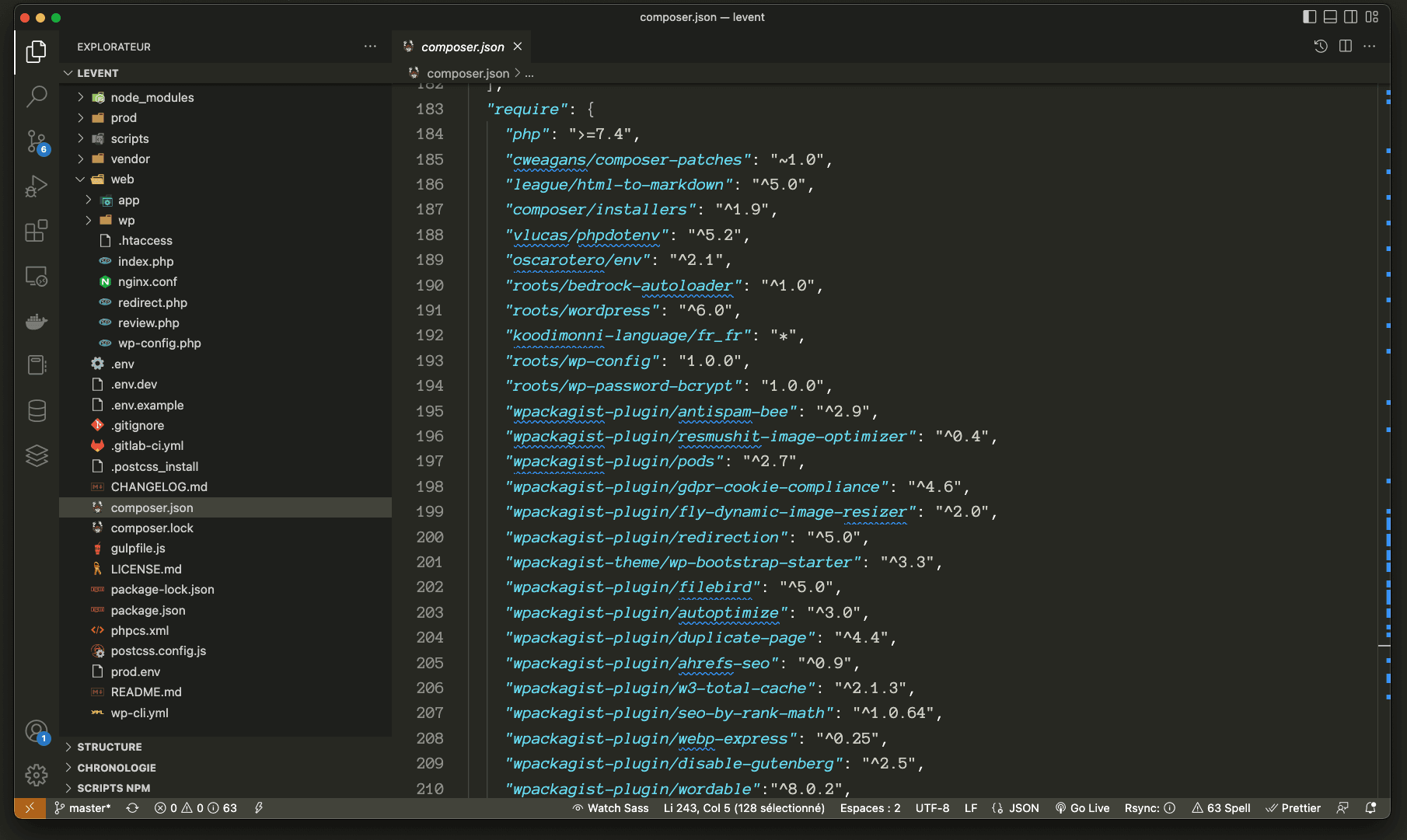Expand the vendor folder

click(x=225, y=159)
